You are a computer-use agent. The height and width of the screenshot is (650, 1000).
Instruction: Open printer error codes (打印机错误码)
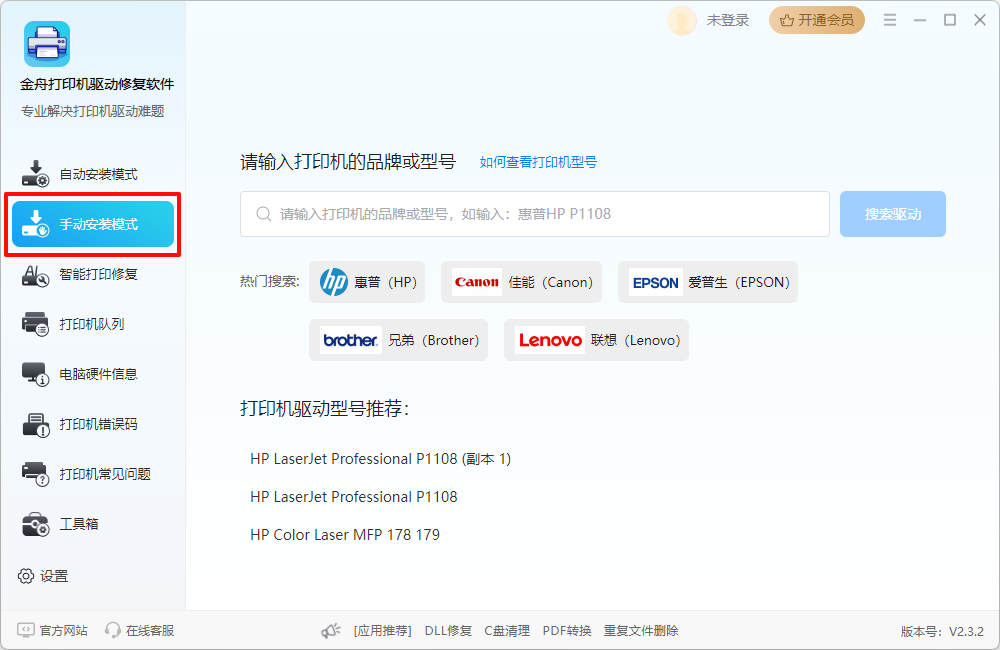coord(97,424)
